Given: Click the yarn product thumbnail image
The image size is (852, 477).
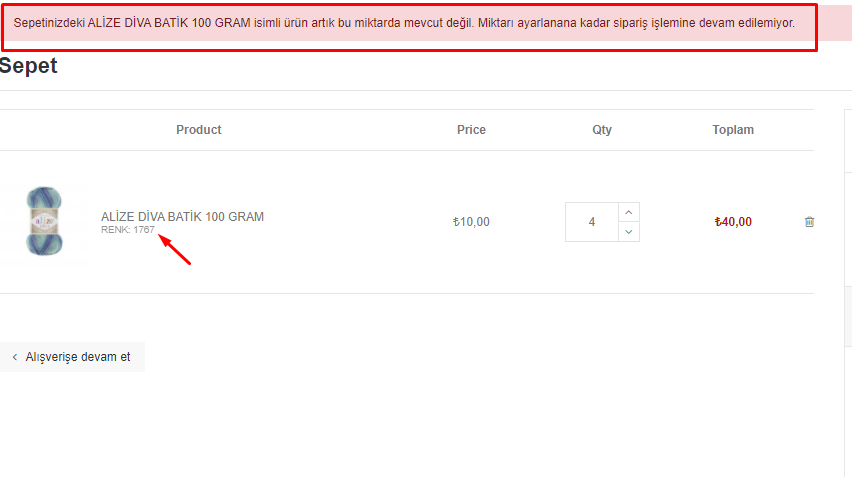Looking at the screenshot, I should [44, 221].
